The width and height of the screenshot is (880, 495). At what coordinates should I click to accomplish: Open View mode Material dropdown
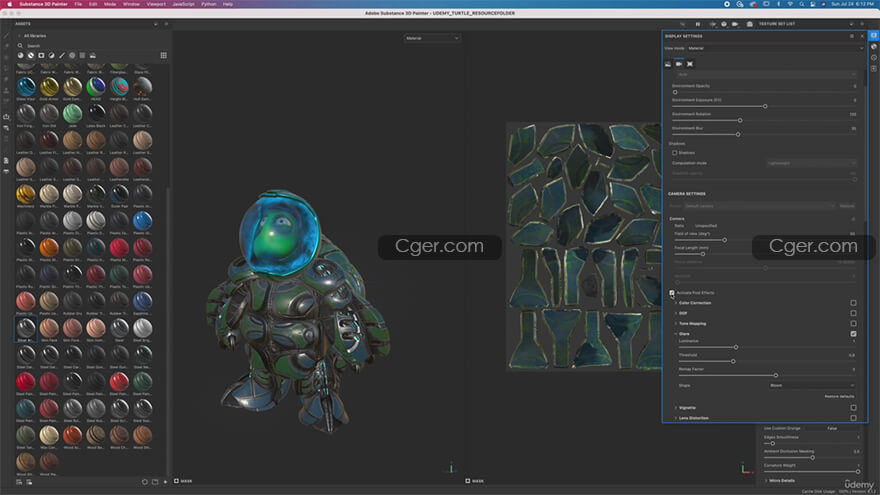(x=776, y=48)
